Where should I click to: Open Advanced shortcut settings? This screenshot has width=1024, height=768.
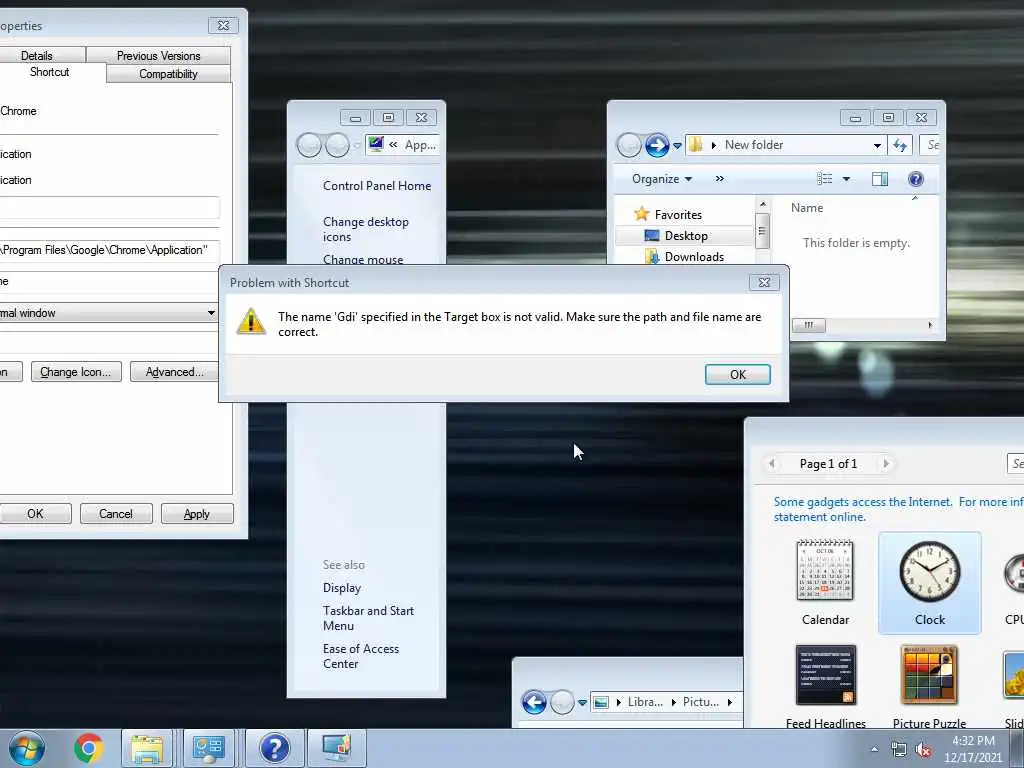(x=174, y=372)
